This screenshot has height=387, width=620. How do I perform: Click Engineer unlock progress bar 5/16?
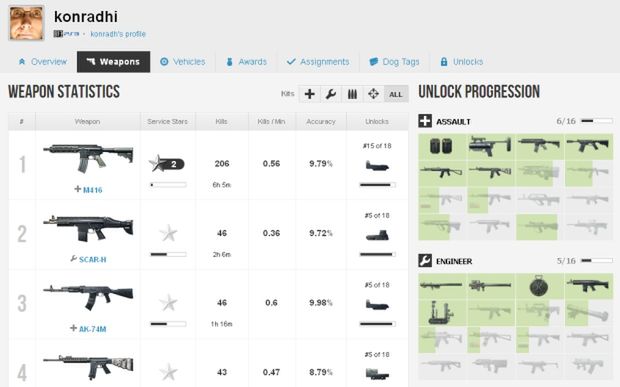(x=597, y=261)
